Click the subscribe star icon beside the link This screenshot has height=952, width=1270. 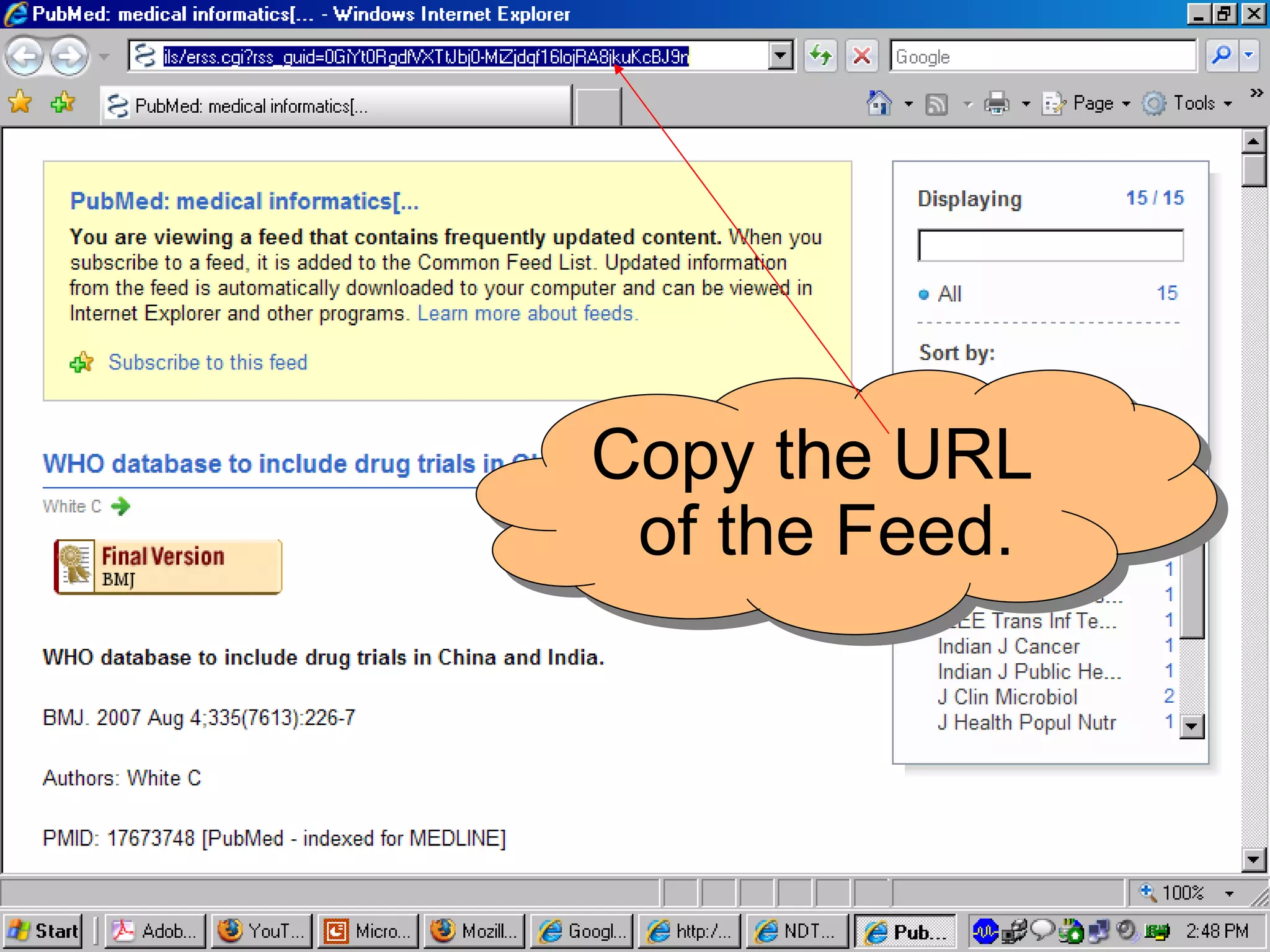[81, 362]
